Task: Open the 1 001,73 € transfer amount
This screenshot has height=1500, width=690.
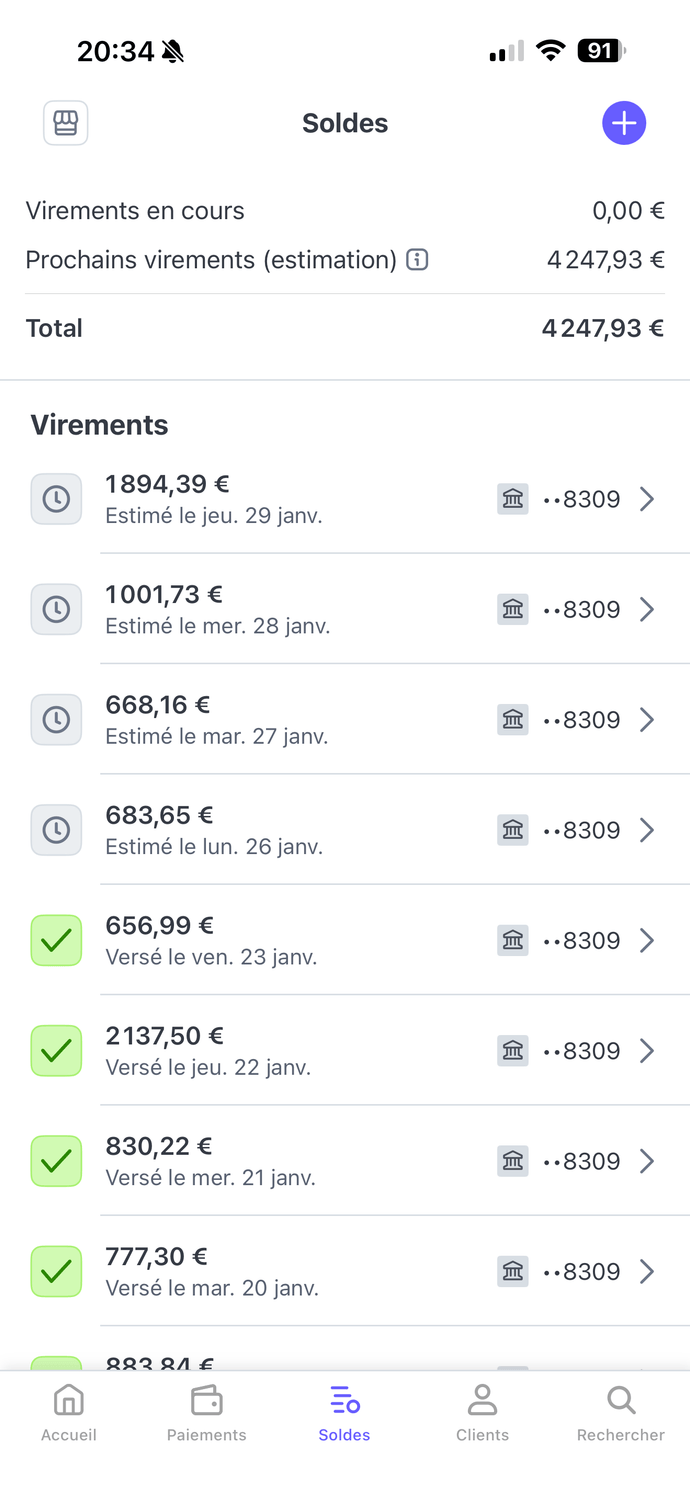Action: tap(164, 595)
